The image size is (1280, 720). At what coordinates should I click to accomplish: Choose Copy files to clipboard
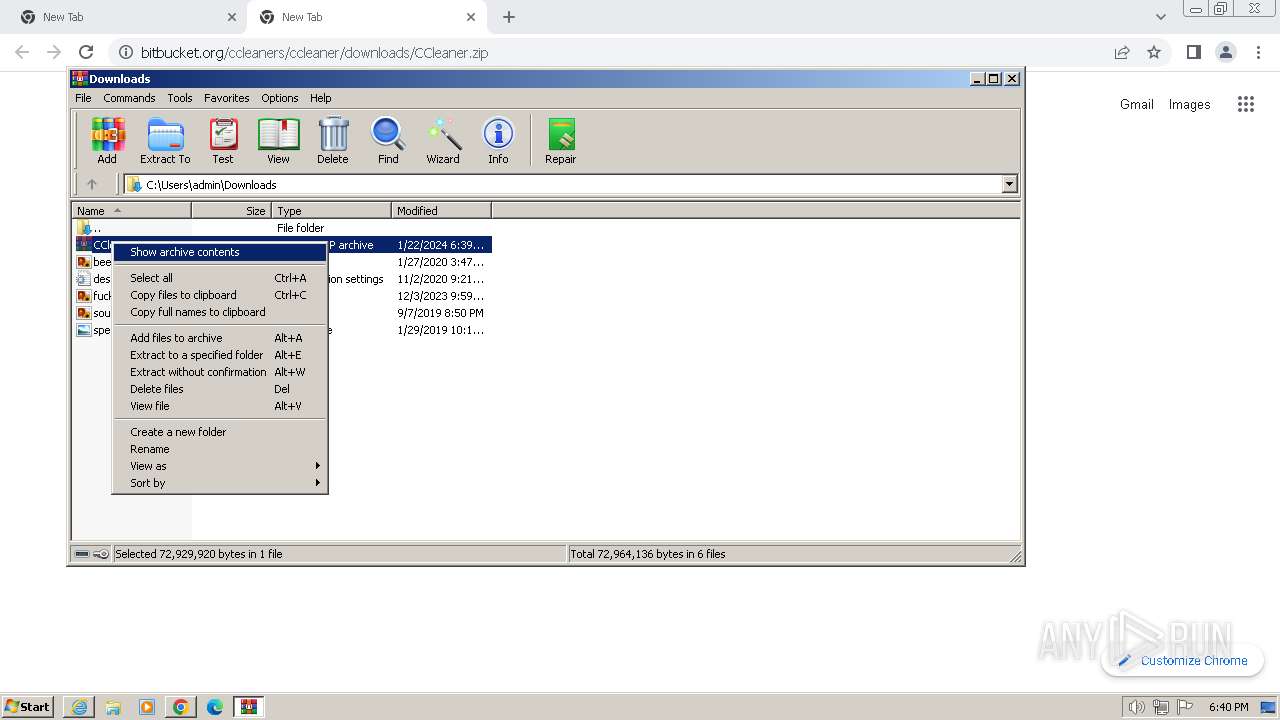220,295
